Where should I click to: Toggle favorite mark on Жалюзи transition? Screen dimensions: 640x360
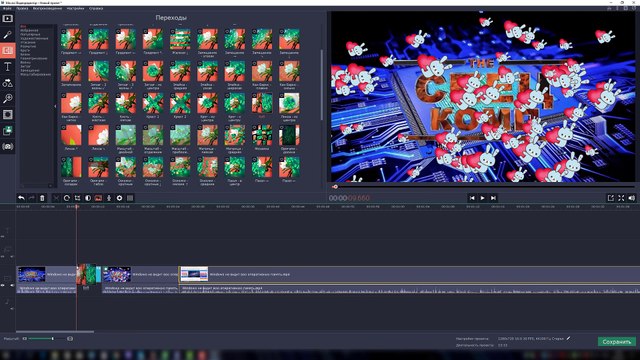173,31
